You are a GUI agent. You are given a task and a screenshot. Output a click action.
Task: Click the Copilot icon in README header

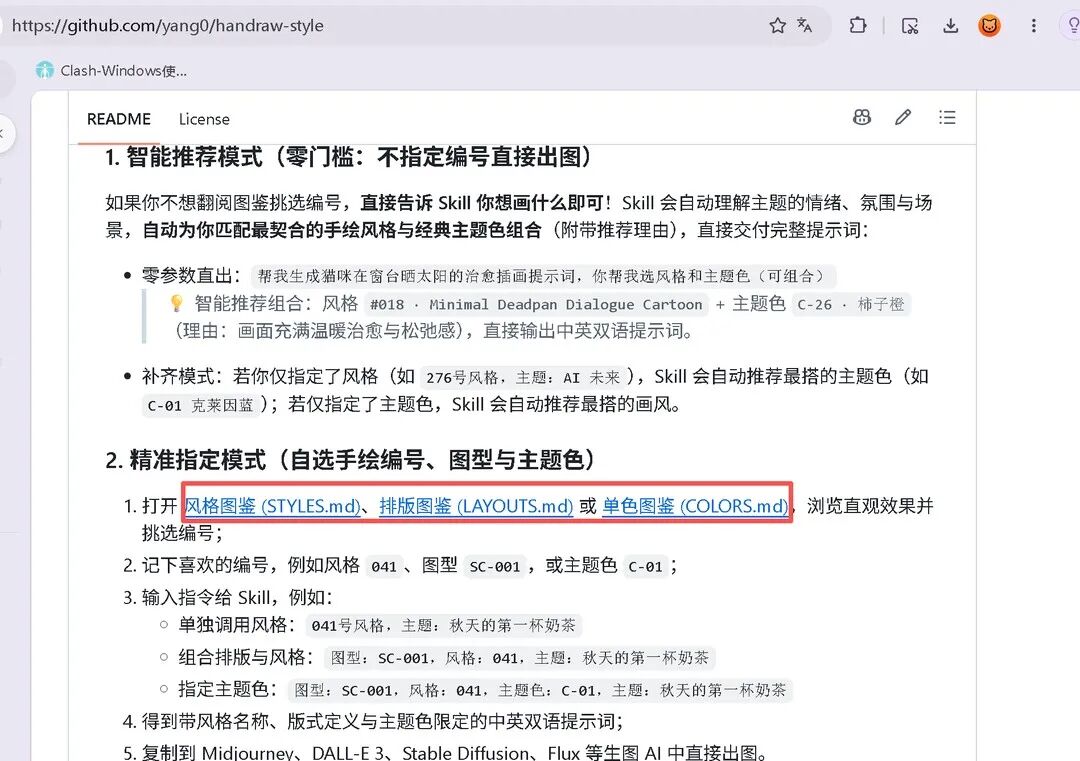tap(862, 117)
